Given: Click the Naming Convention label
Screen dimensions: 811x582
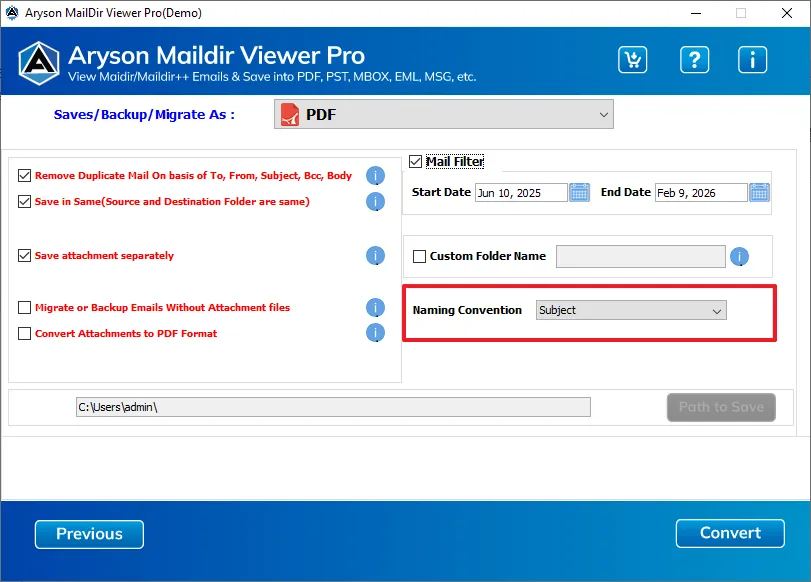Looking at the screenshot, I should pyautogui.click(x=467, y=310).
